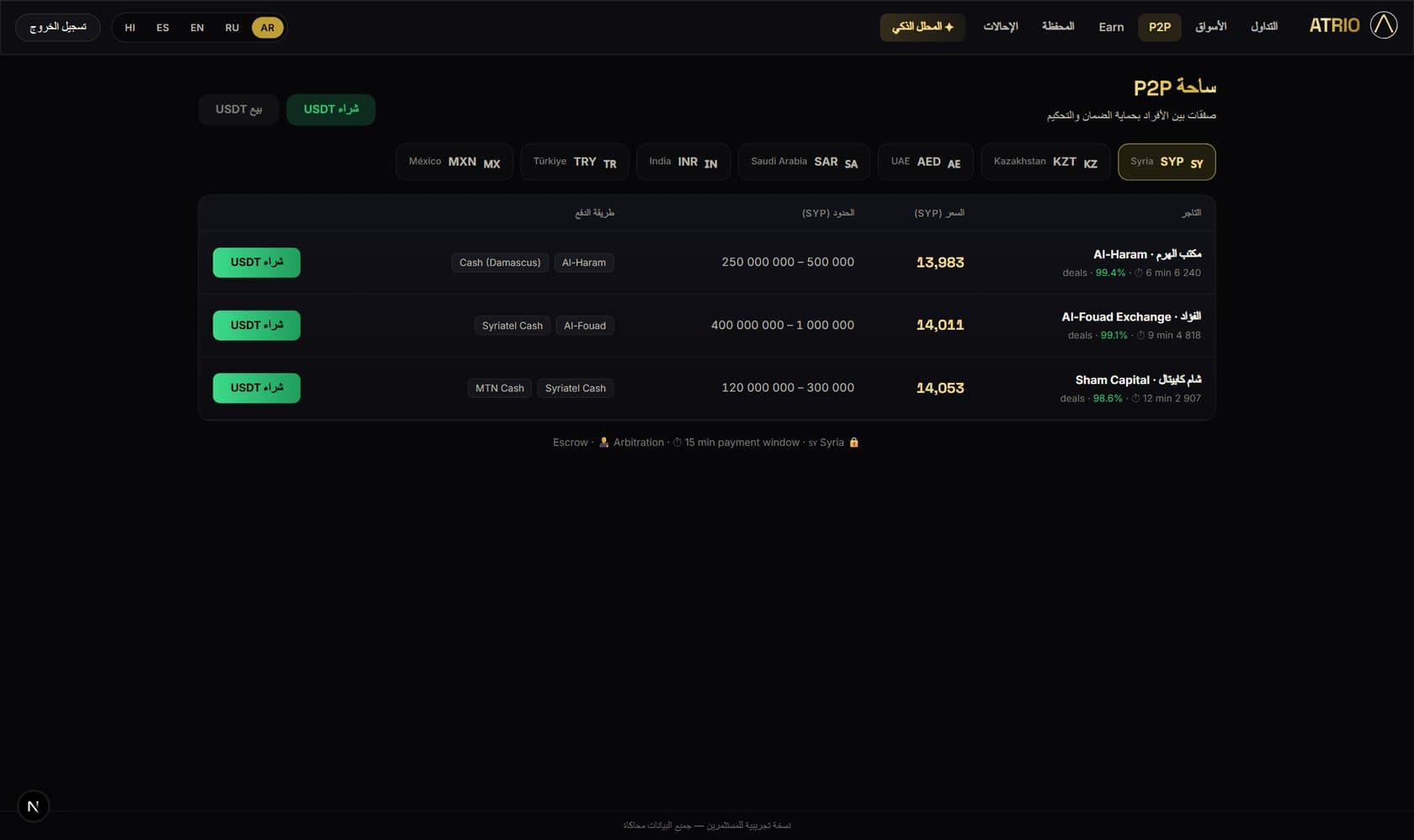Switch language to AR
Image resolution: width=1414 pixels, height=840 pixels.
268,28
